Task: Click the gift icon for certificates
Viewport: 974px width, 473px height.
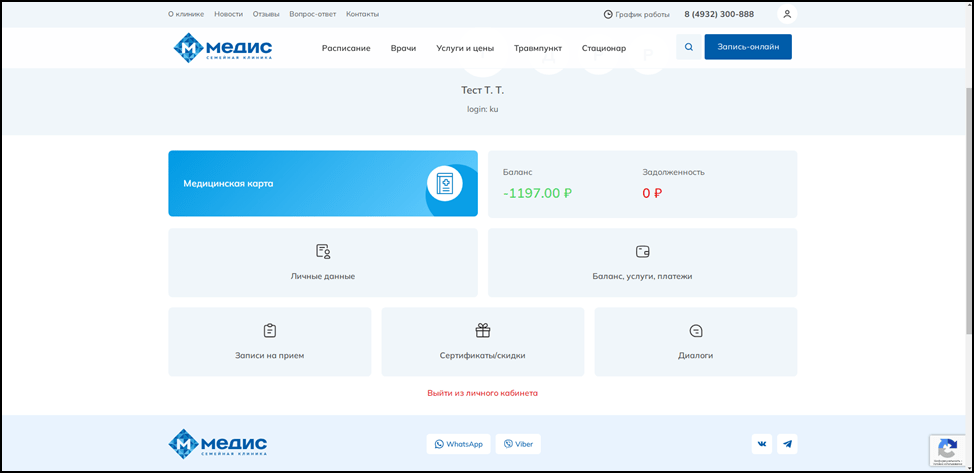Action: click(482, 331)
